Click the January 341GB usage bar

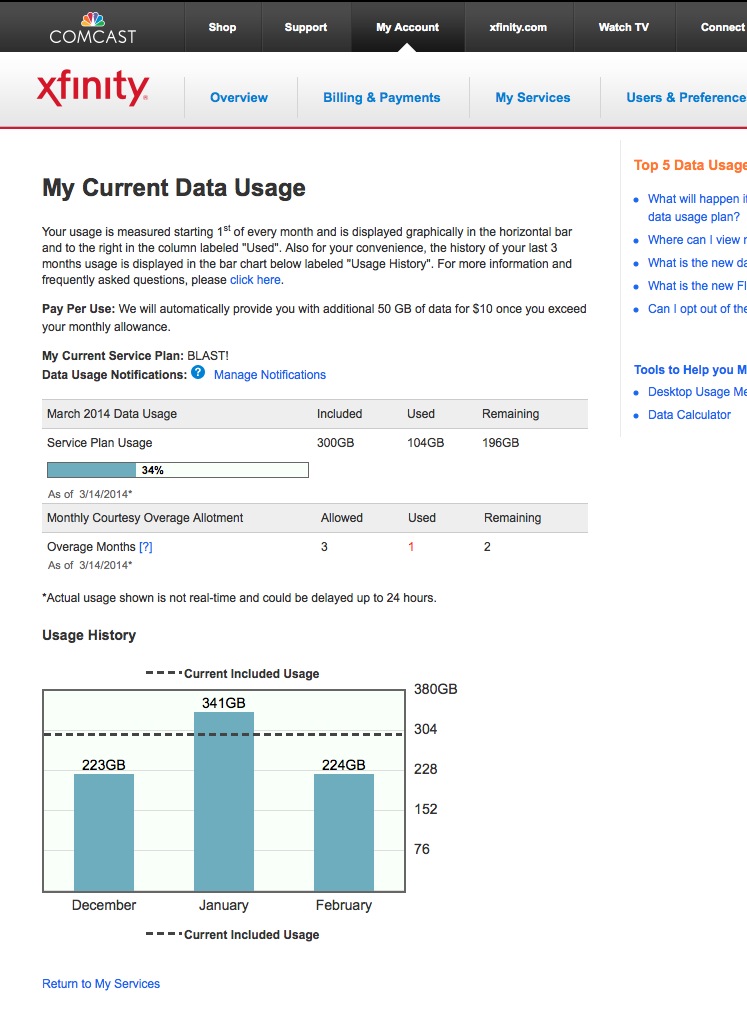tap(224, 800)
